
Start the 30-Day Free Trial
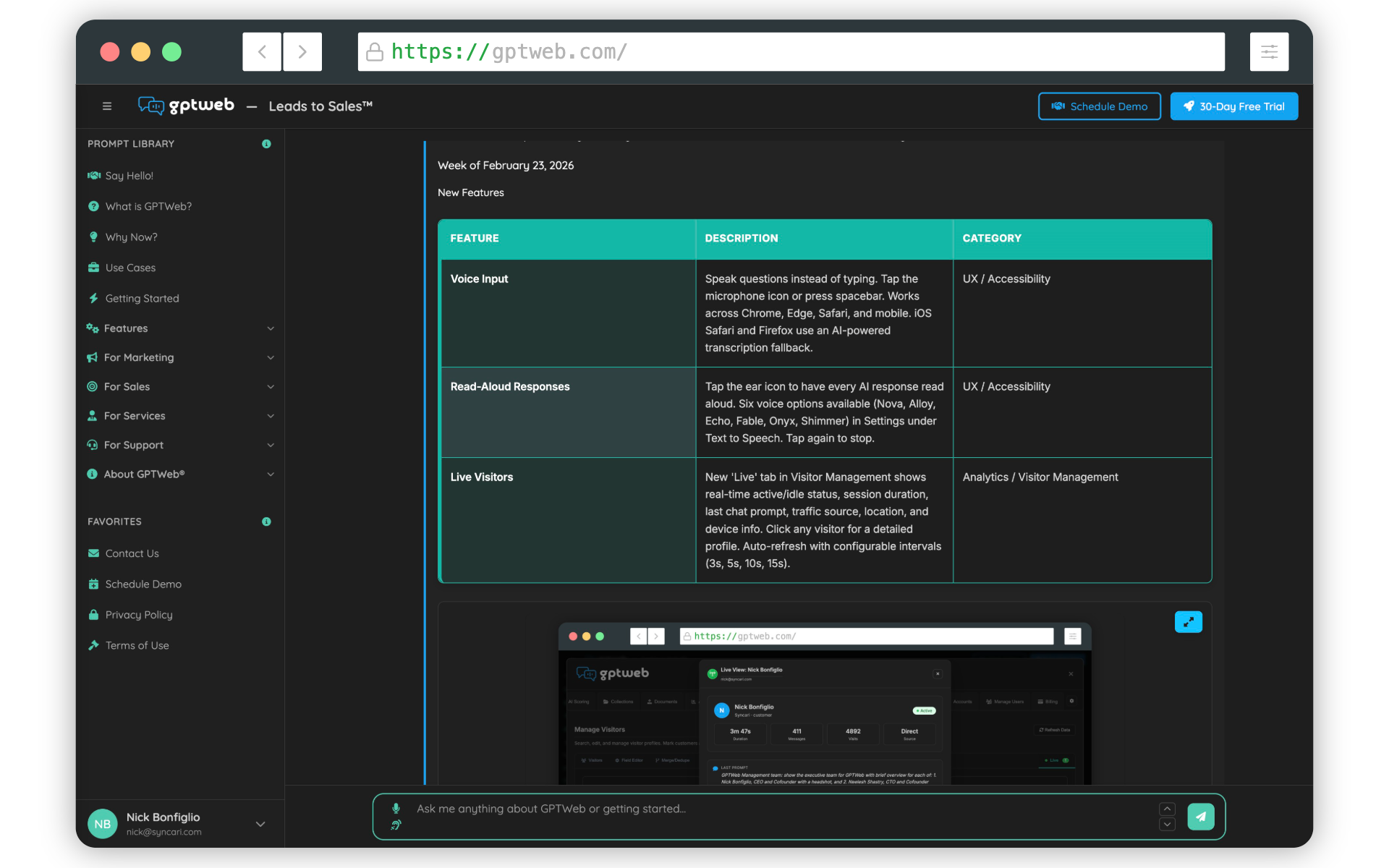[1234, 106]
